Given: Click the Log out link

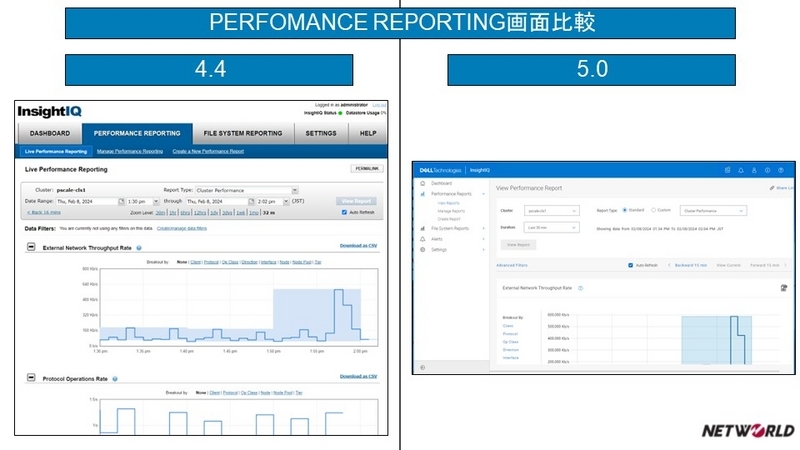Looking at the screenshot, I should coord(379,105).
